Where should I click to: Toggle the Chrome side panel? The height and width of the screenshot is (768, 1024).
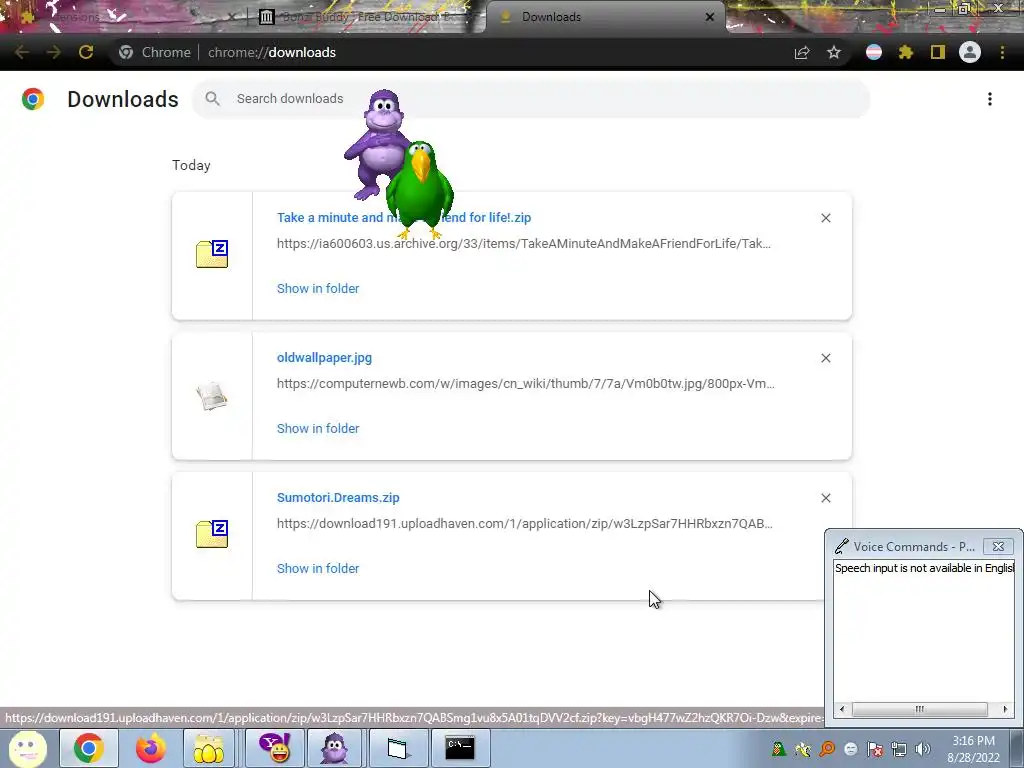click(938, 52)
